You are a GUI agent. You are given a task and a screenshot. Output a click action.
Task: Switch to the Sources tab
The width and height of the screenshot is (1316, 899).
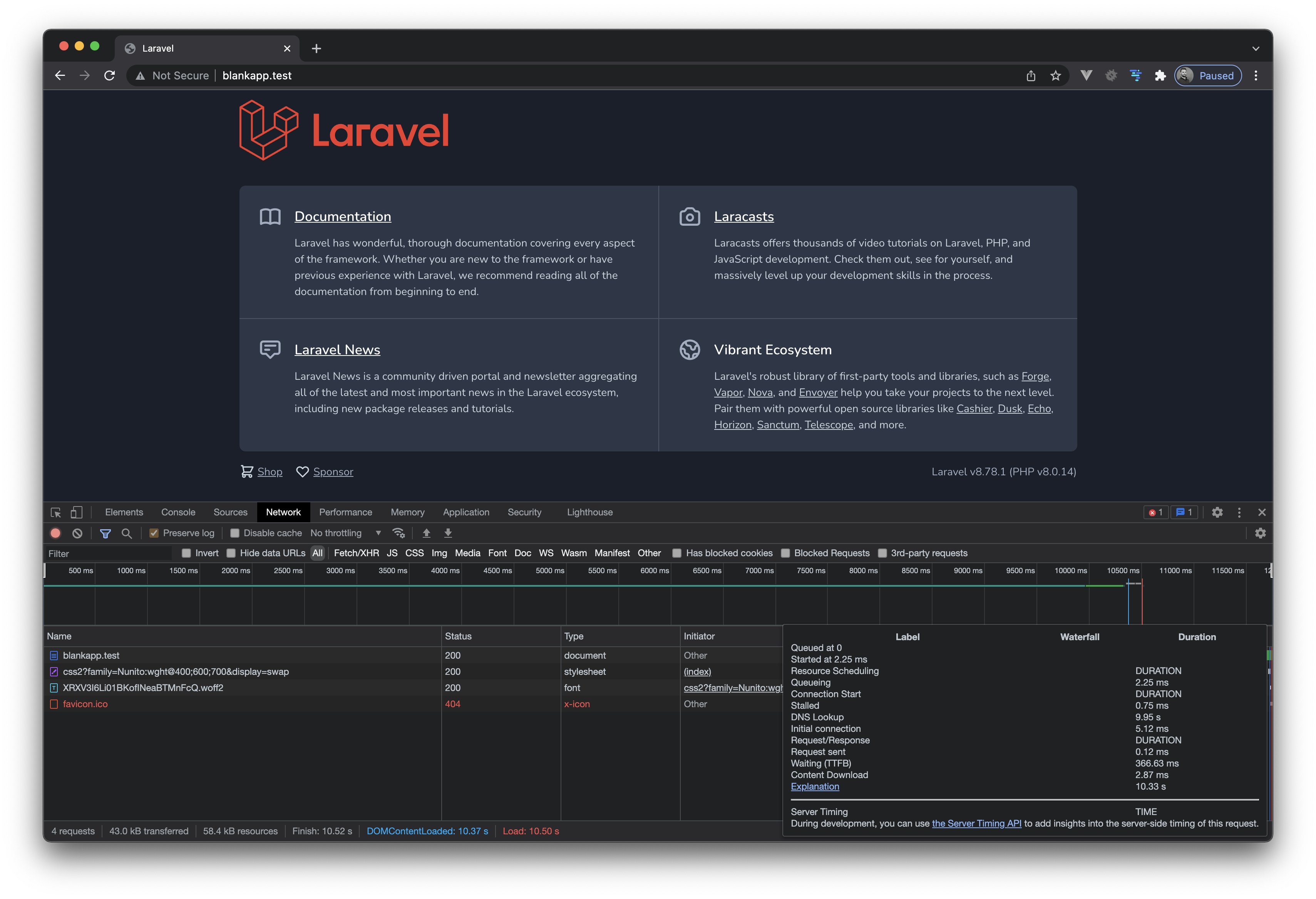(231, 512)
